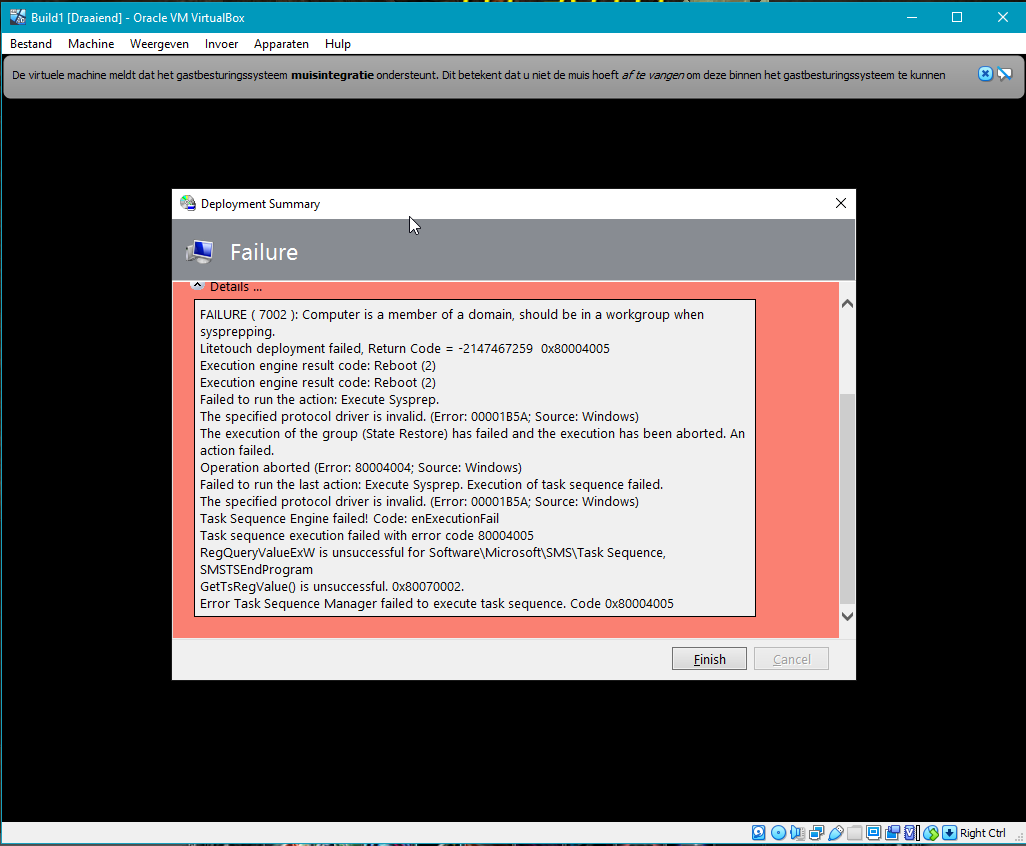1026x846 pixels.
Task: Click the VirtualBox window title icon
Action: point(18,17)
